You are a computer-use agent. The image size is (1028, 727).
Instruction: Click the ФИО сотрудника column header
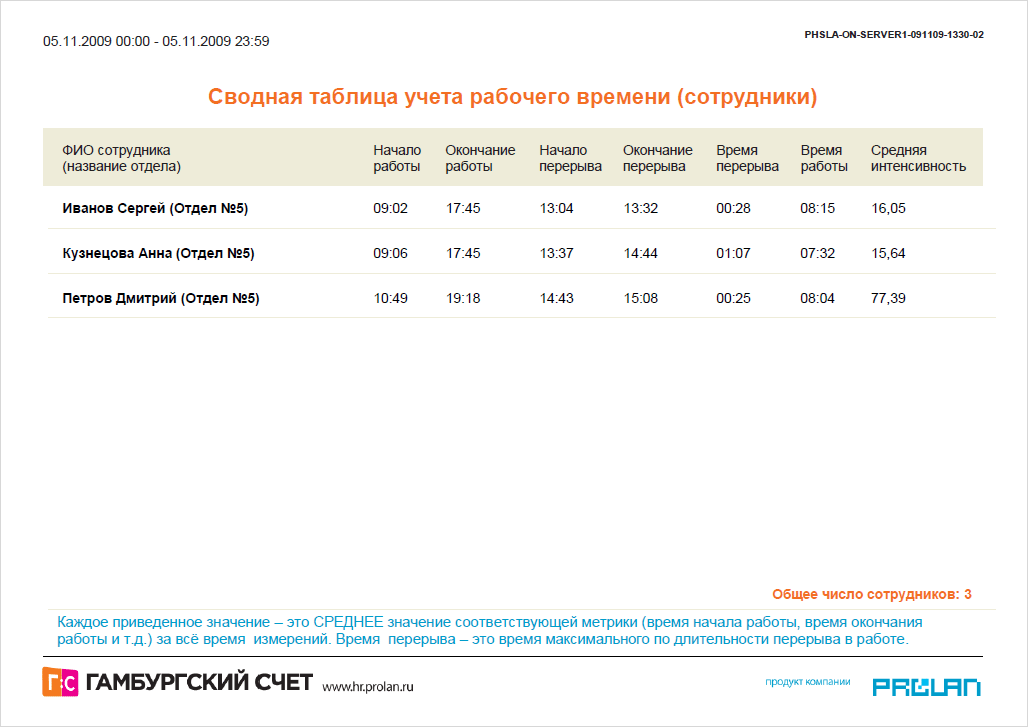(x=121, y=158)
